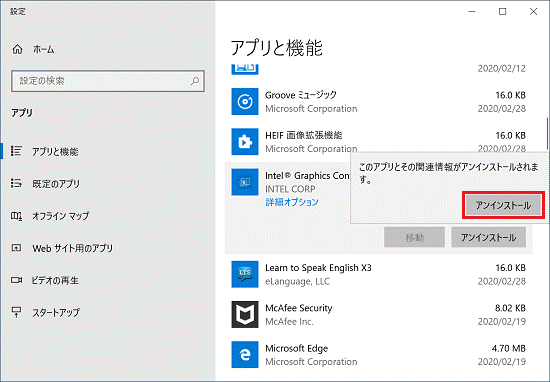
Task: Click the ビデオの再生 video icon
Action: pyautogui.click(x=16, y=280)
